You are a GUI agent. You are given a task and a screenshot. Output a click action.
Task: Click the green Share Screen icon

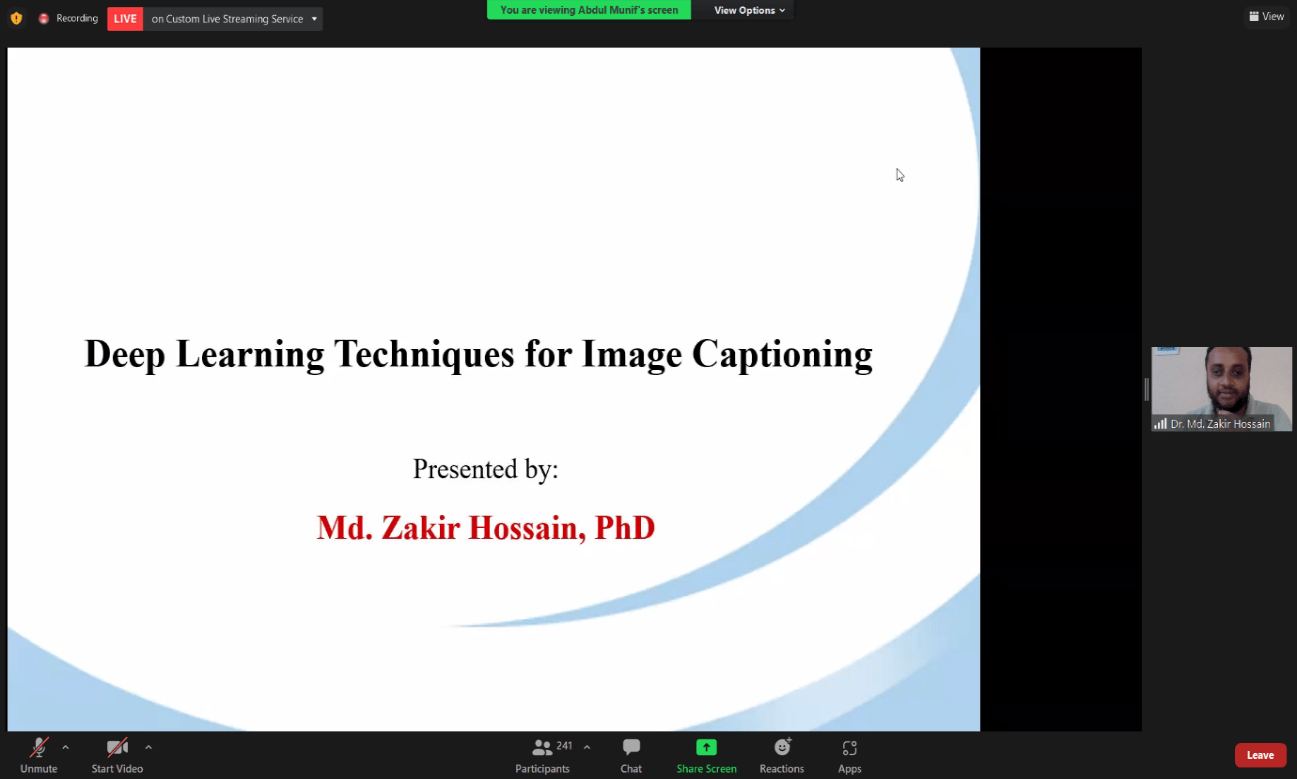click(706, 747)
